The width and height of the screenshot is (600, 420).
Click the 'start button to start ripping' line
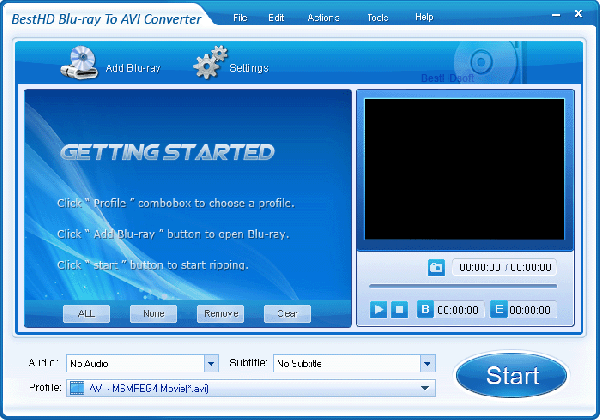pos(153,265)
